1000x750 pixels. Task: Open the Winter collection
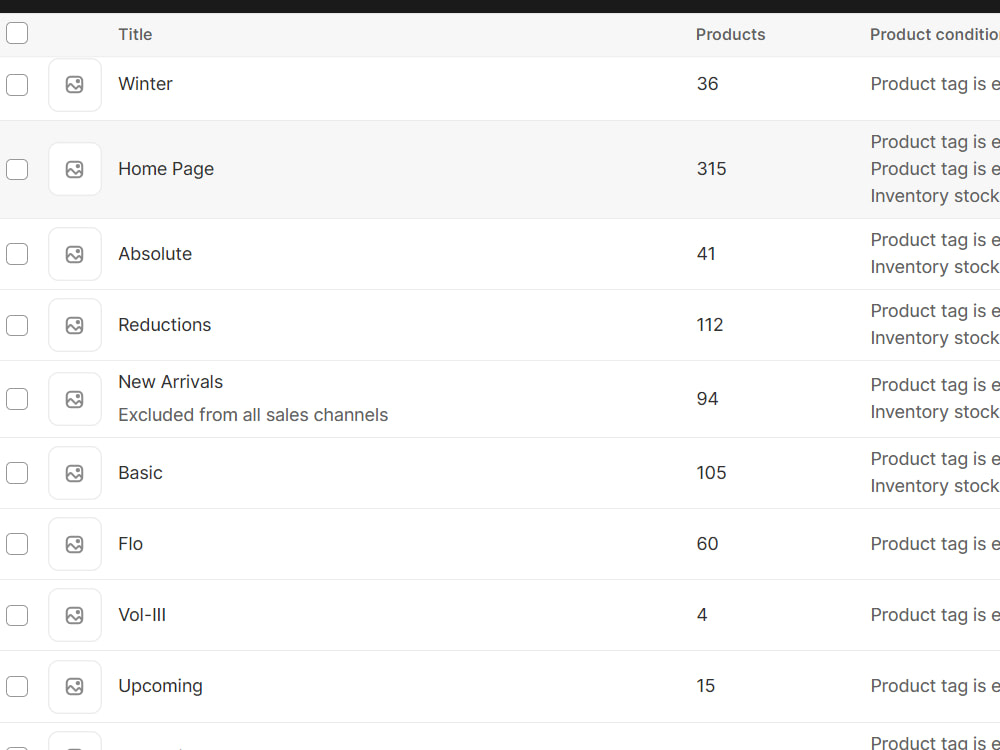pyautogui.click(x=145, y=84)
